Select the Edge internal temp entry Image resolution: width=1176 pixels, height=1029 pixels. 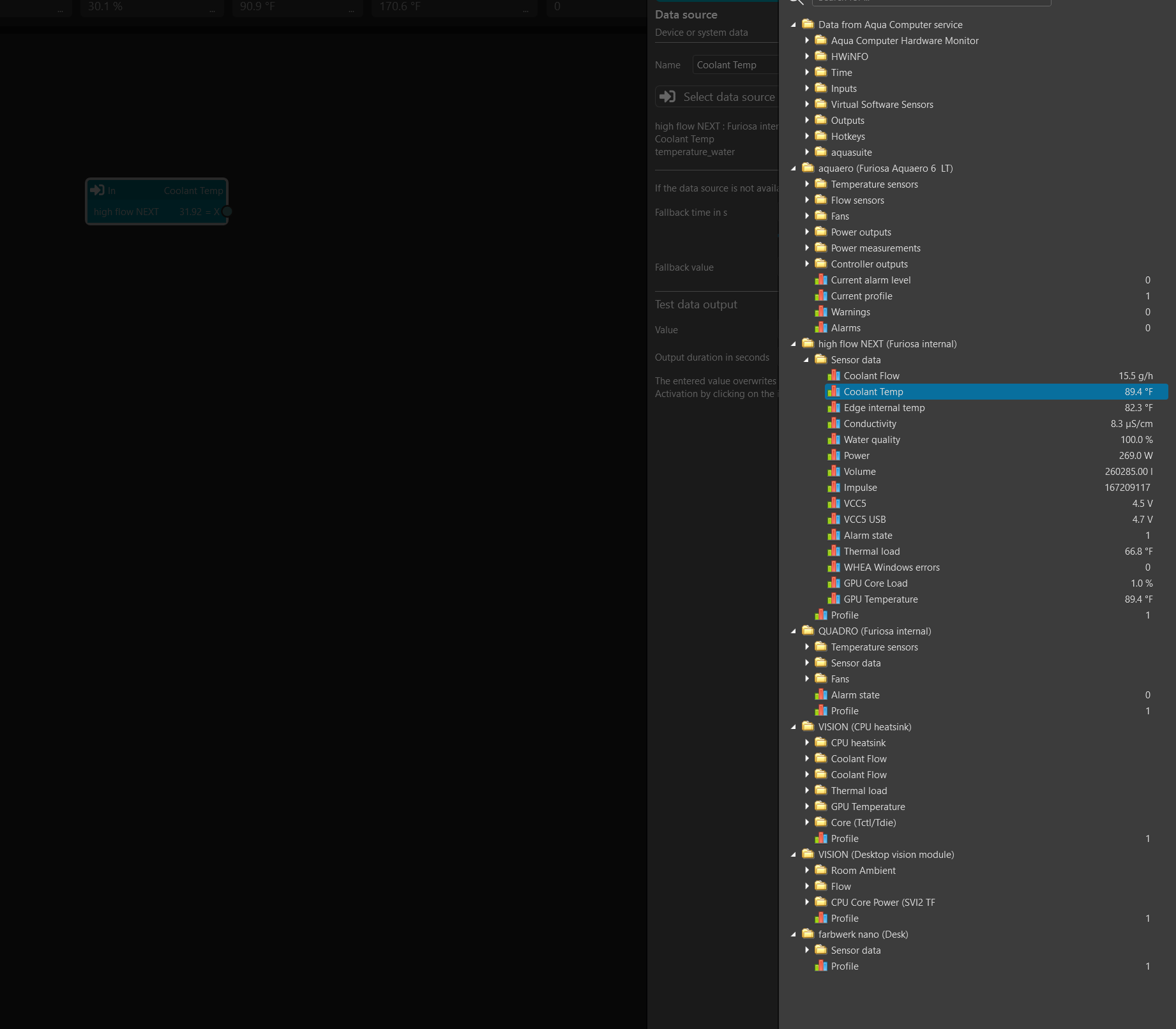tap(884, 407)
